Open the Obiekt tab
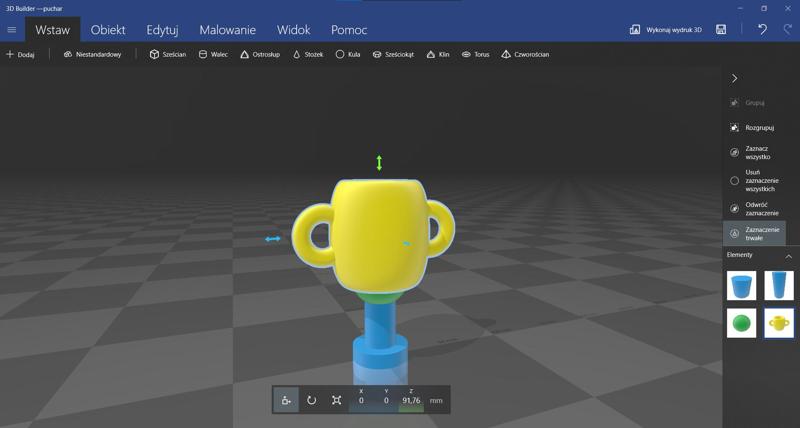800x428 pixels. tap(108, 30)
